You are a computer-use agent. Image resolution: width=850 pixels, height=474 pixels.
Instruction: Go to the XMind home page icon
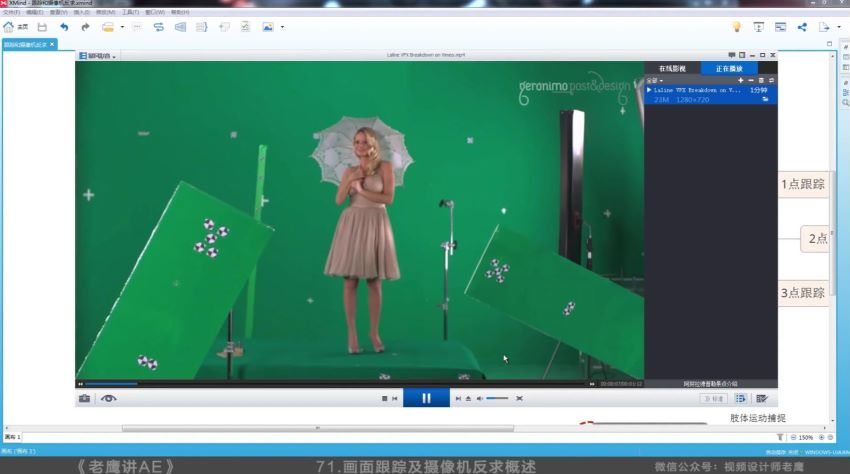tap(9, 27)
